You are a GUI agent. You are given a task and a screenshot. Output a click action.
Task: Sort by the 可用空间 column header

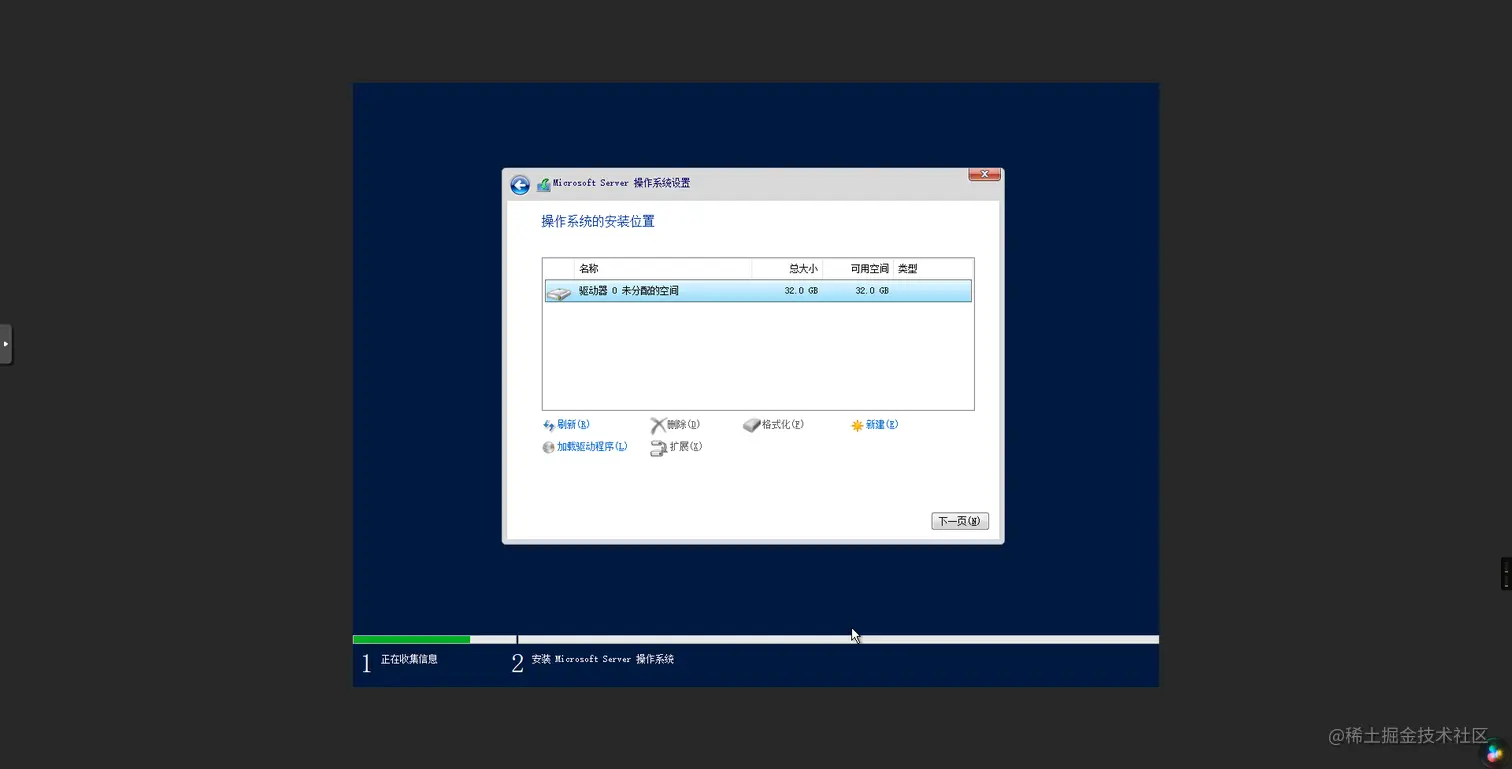coord(858,269)
